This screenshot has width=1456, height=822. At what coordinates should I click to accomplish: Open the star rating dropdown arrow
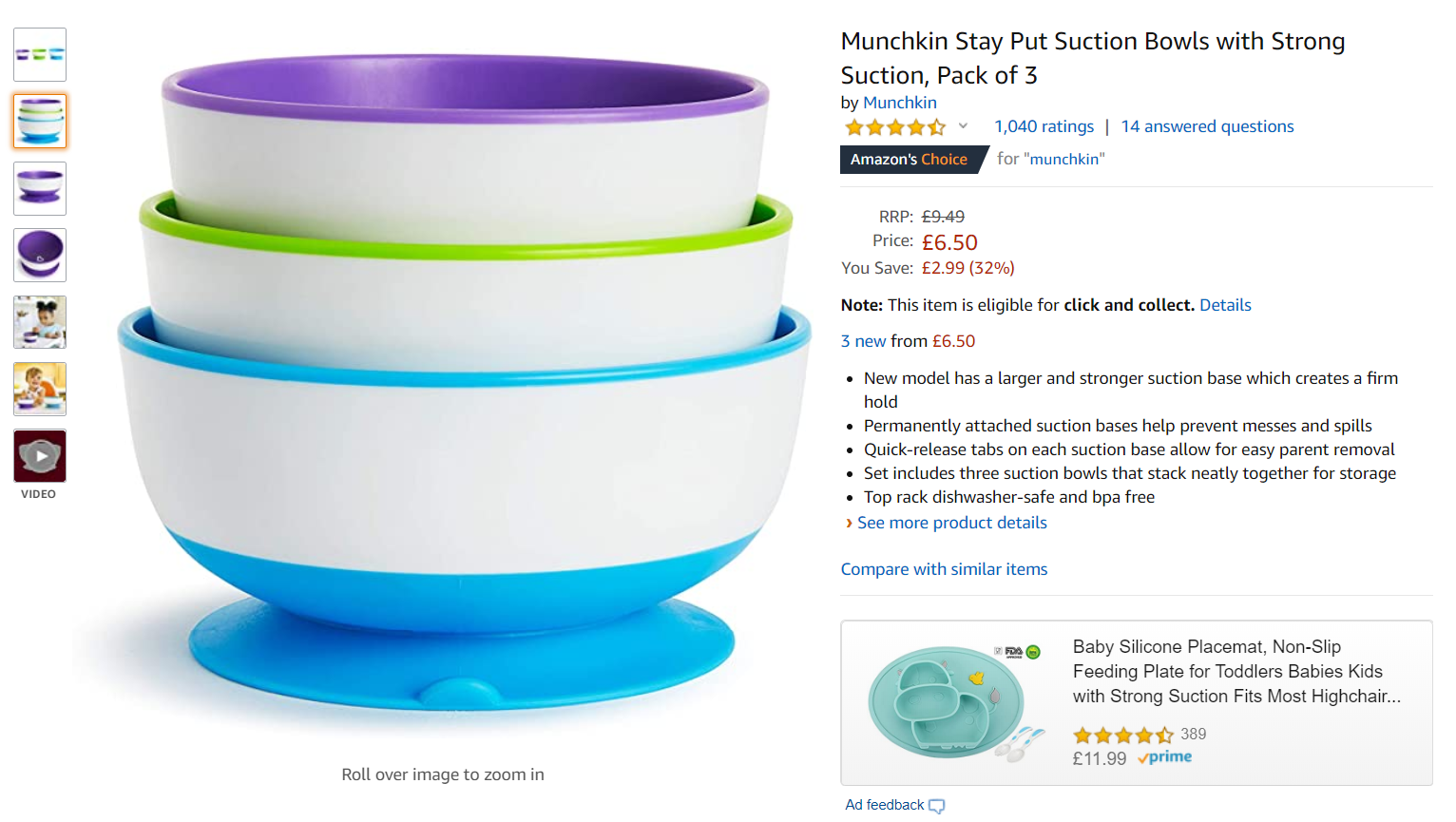point(963,126)
